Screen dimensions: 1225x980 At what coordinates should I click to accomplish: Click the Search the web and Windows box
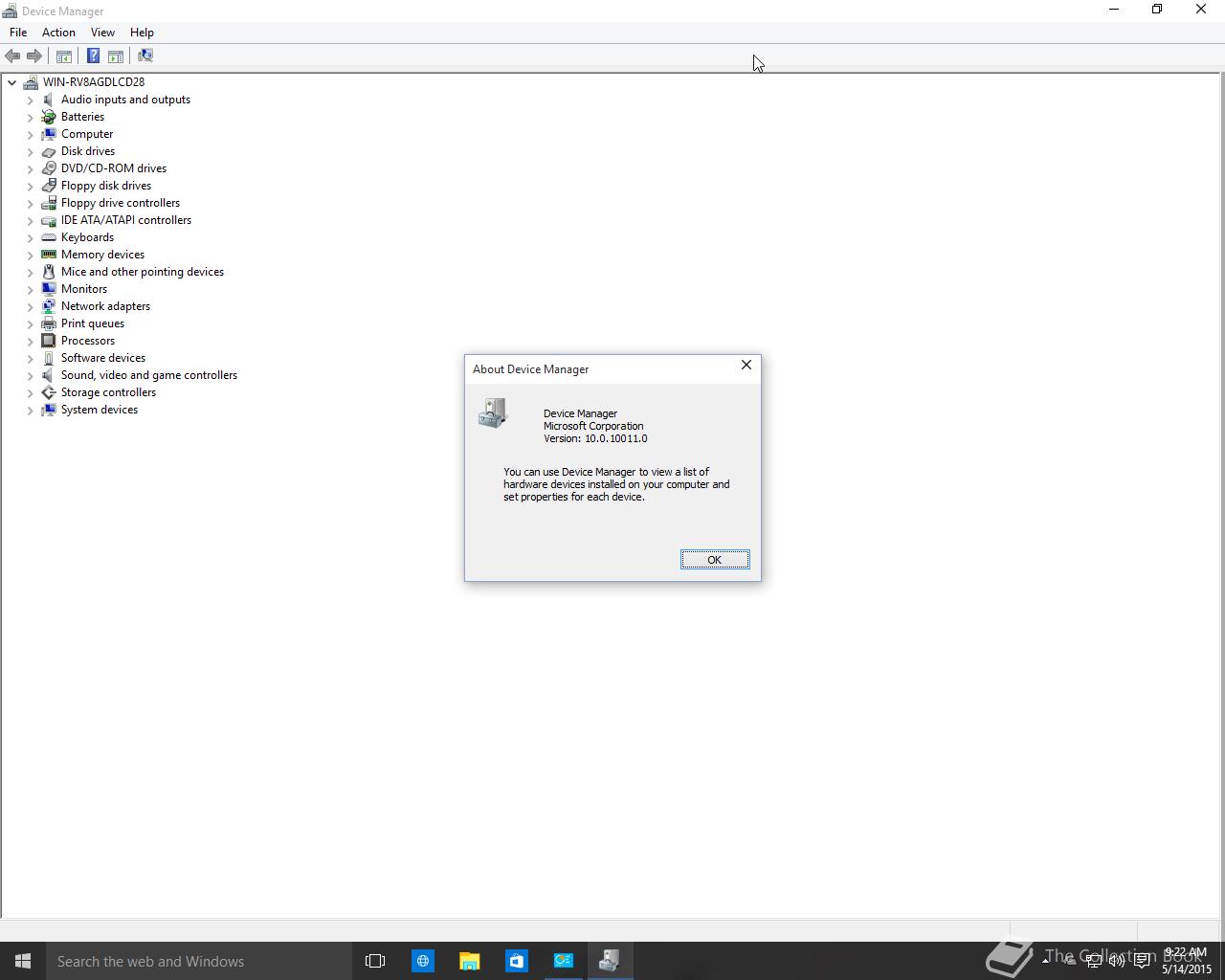(199, 961)
